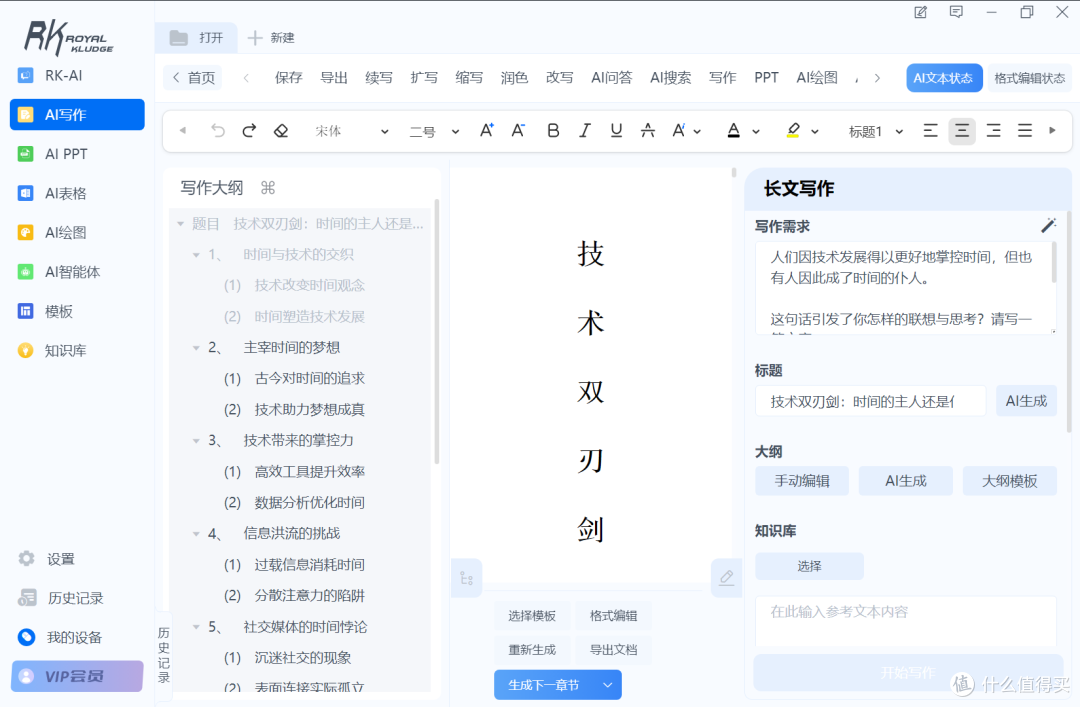Image resolution: width=1080 pixels, height=707 pixels.
Task: Click font color A swatch
Action: pos(734,130)
